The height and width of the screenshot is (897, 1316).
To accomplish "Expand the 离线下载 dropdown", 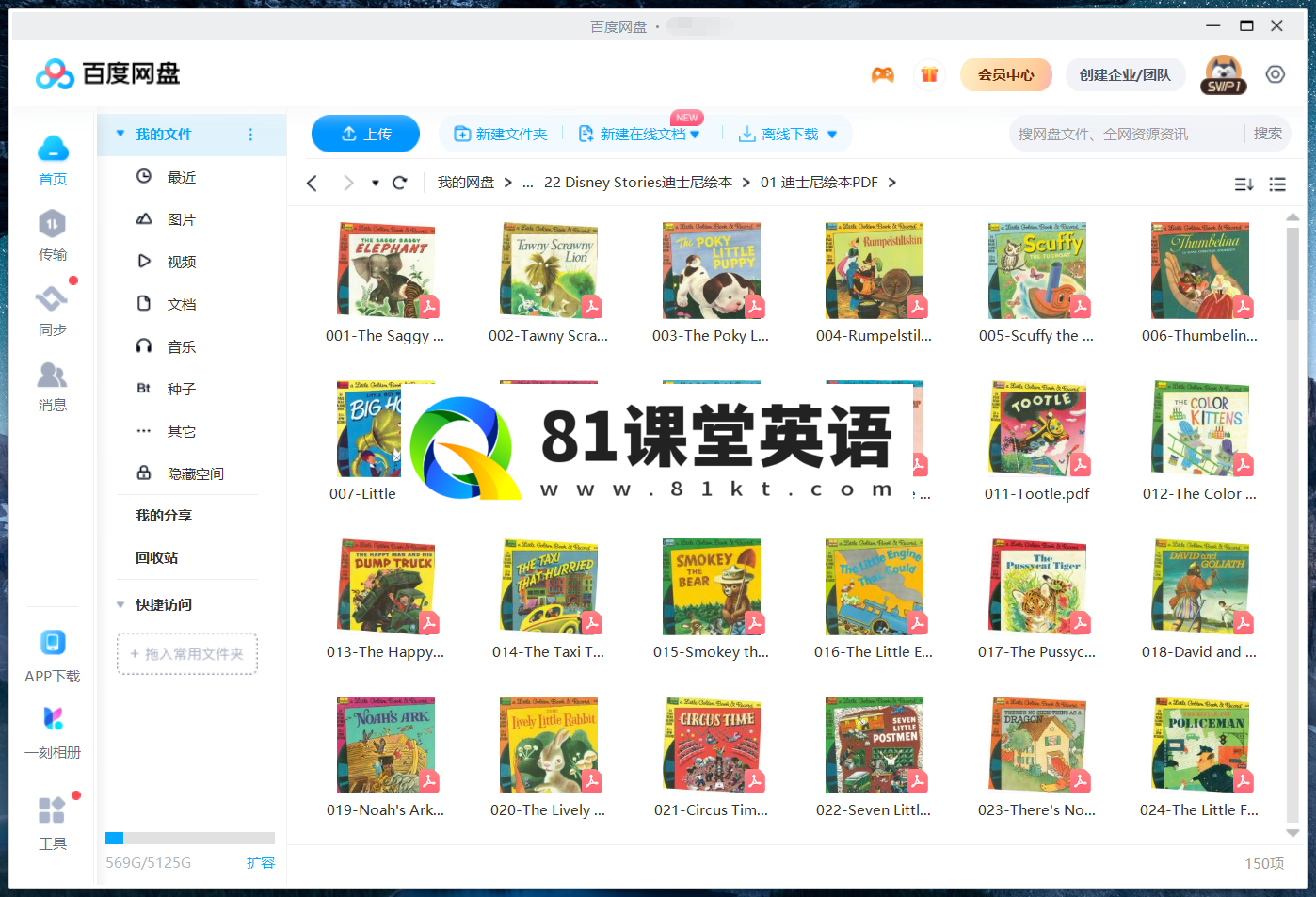I will [832, 135].
